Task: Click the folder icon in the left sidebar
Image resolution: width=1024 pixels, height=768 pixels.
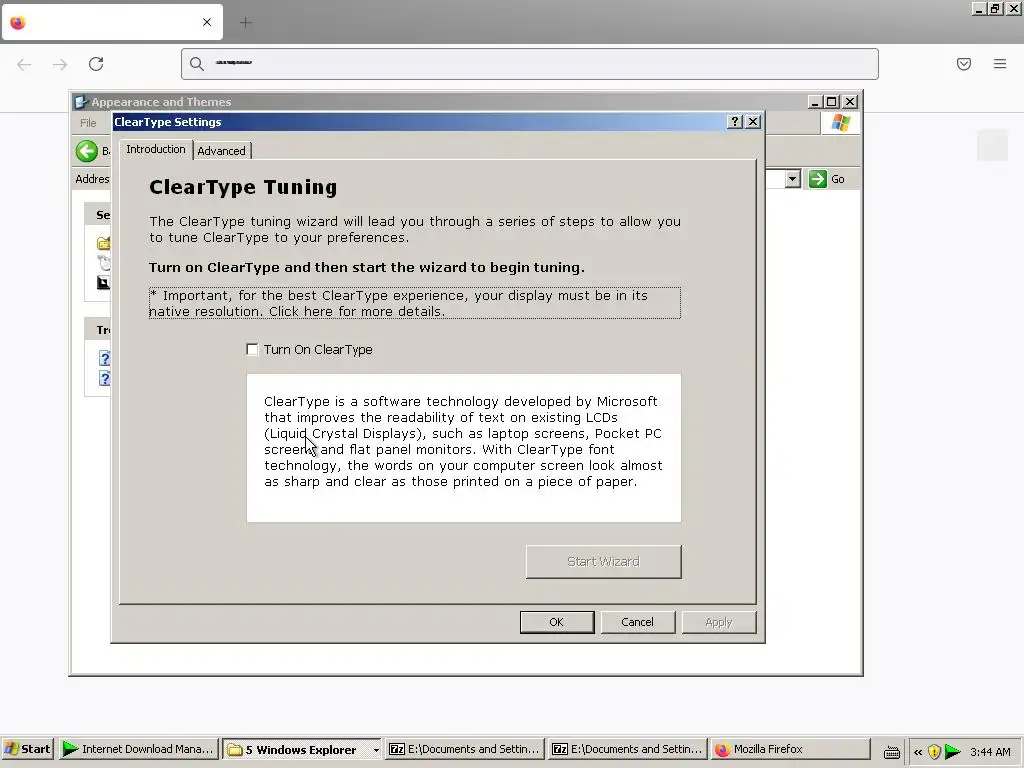Action: coord(103,244)
